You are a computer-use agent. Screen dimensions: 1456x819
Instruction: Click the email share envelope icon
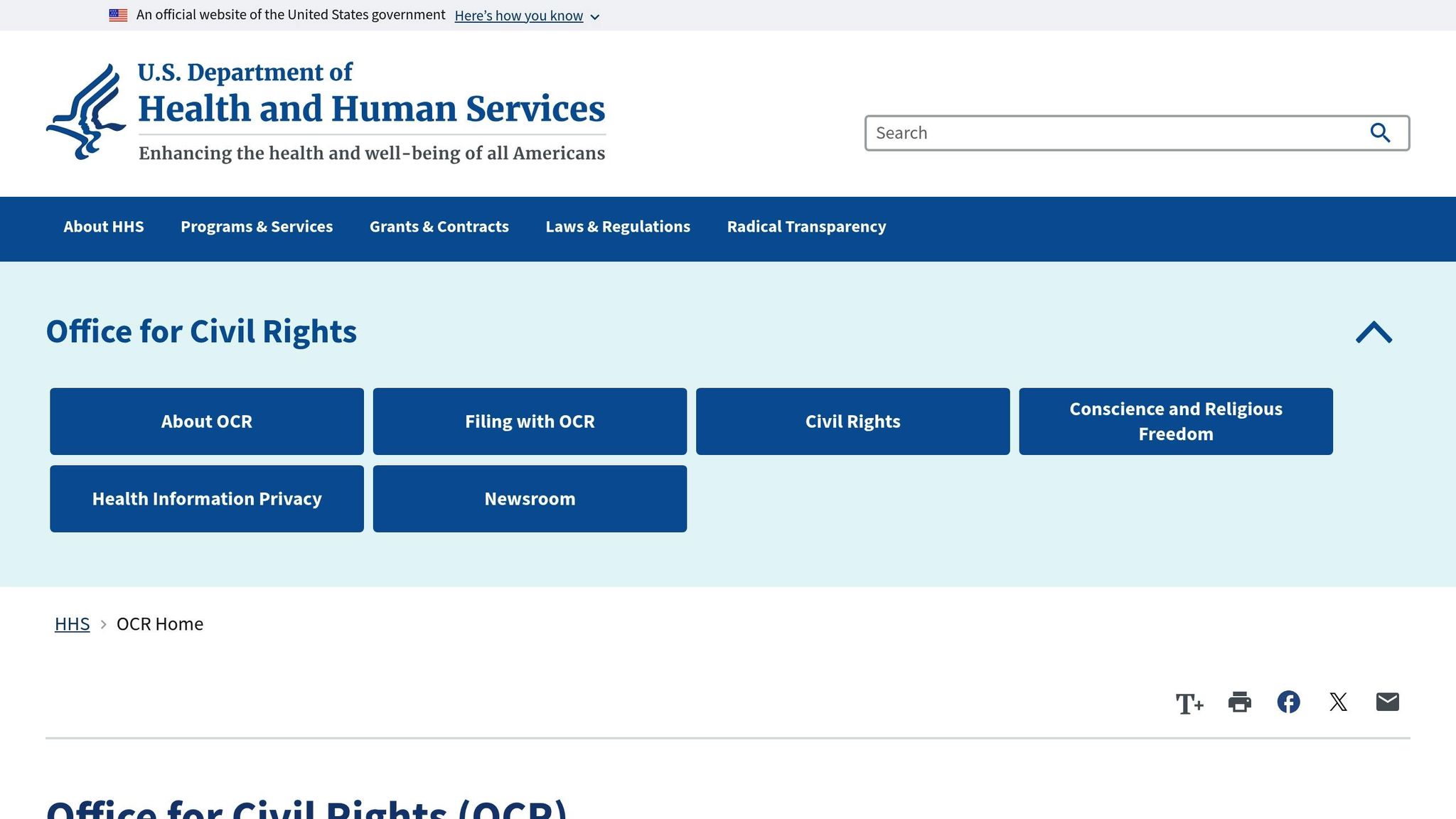[1387, 702]
